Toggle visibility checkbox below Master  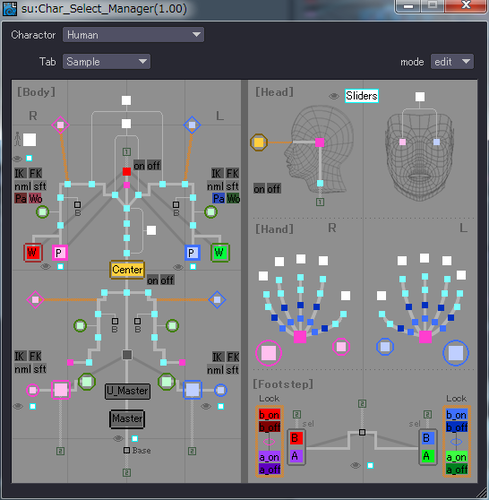(135, 438)
